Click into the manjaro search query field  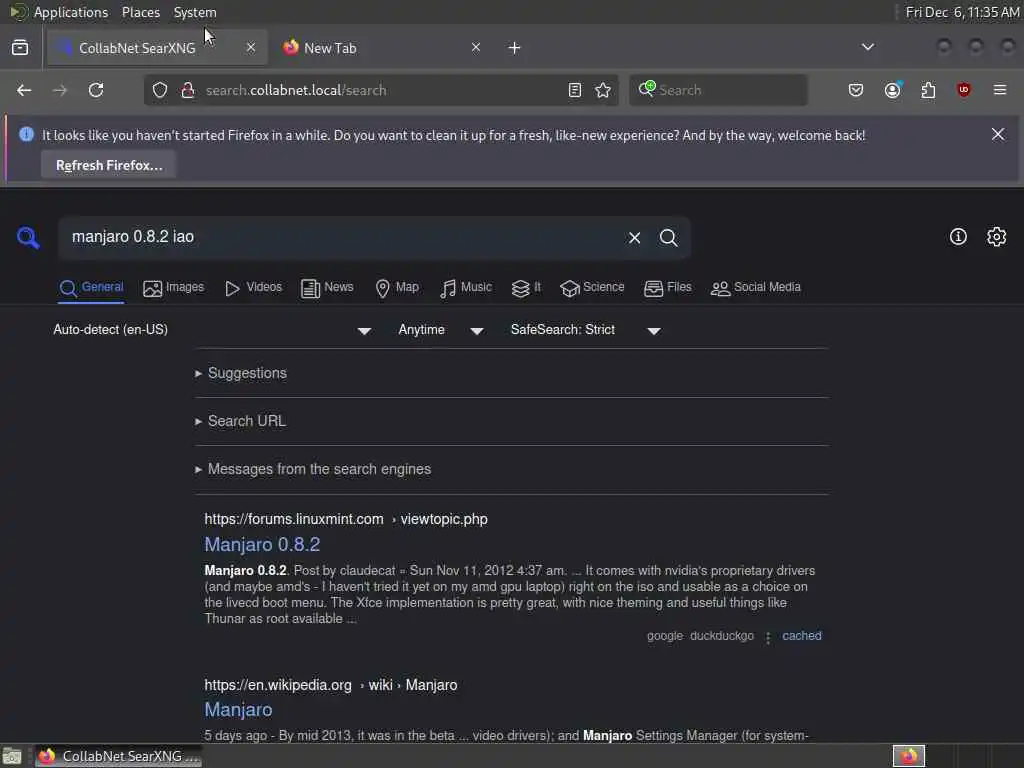click(x=340, y=237)
